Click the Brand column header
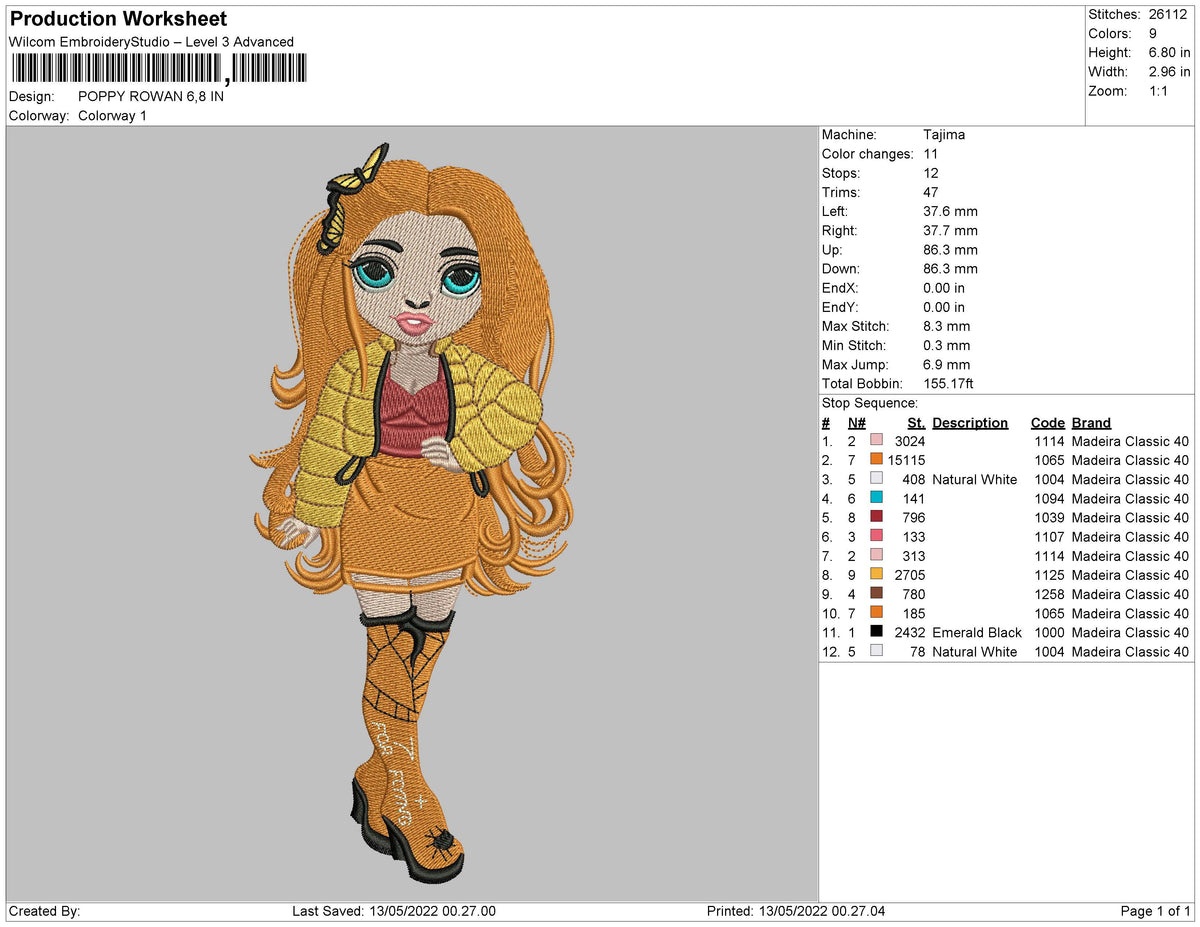The width and height of the screenshot is (1200, 927). (1091, 423)
